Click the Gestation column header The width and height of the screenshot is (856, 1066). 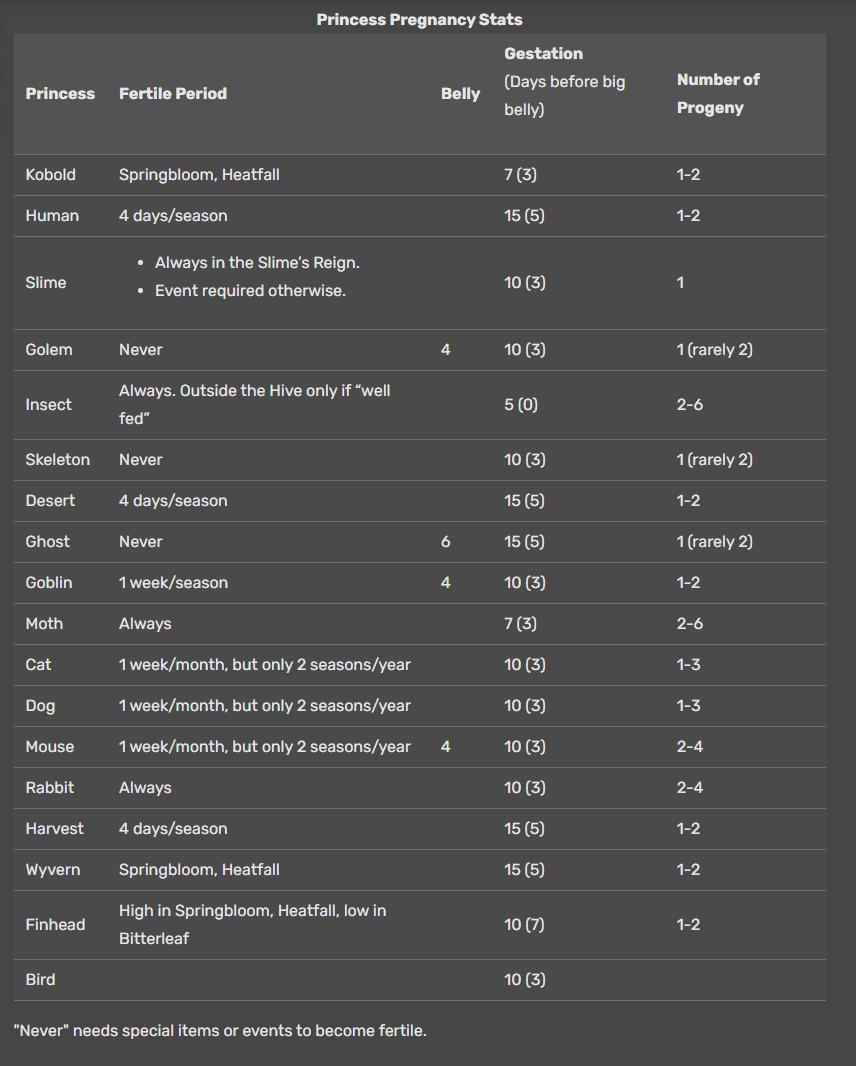point(543,54)
